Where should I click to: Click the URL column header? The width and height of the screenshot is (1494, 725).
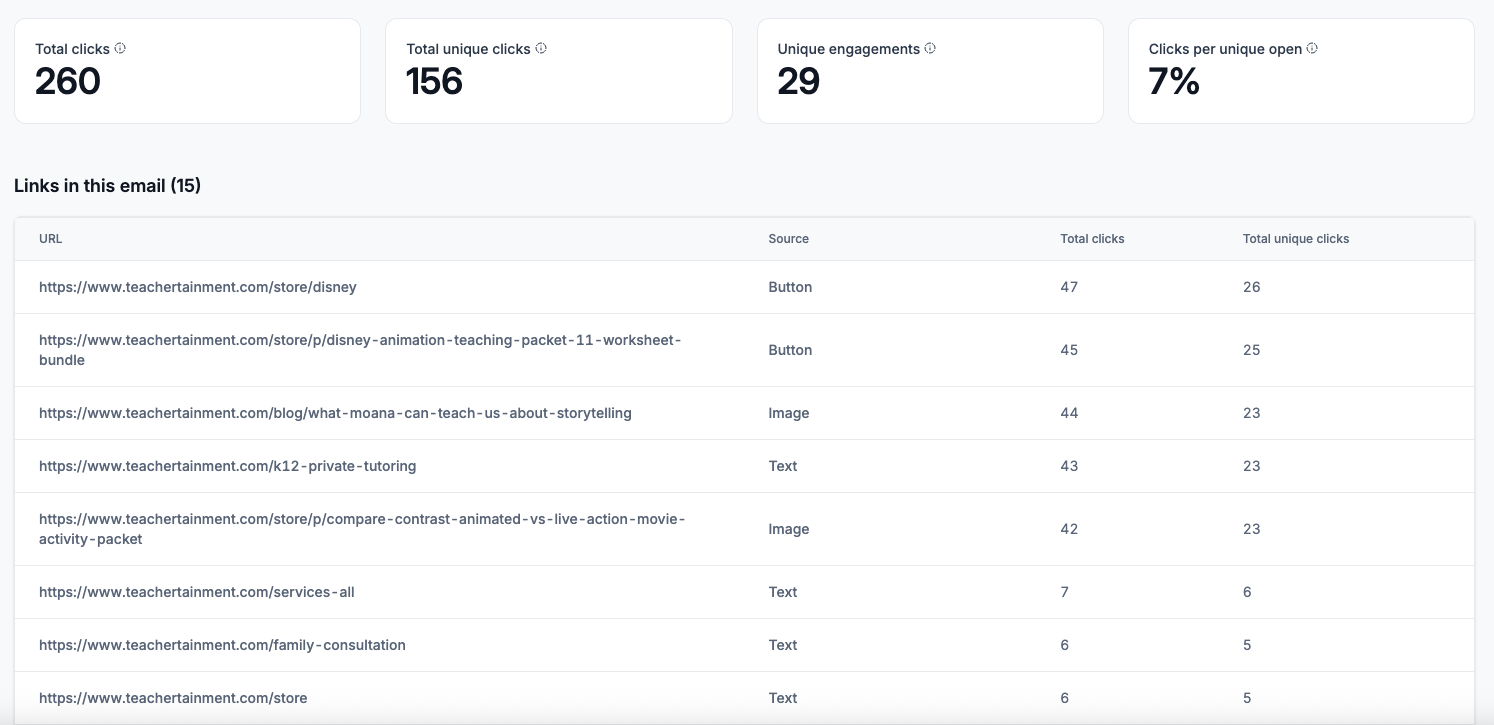pos(50,239)
